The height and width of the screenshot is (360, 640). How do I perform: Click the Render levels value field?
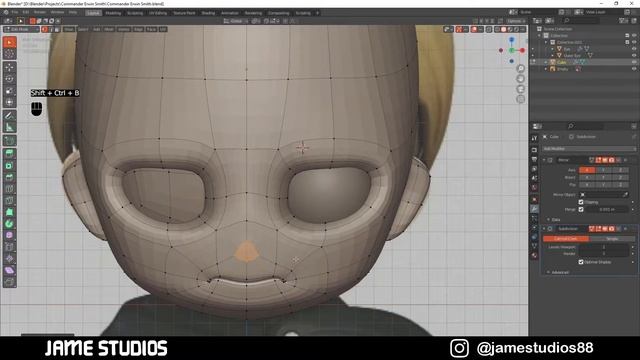[x=603, y=253]
